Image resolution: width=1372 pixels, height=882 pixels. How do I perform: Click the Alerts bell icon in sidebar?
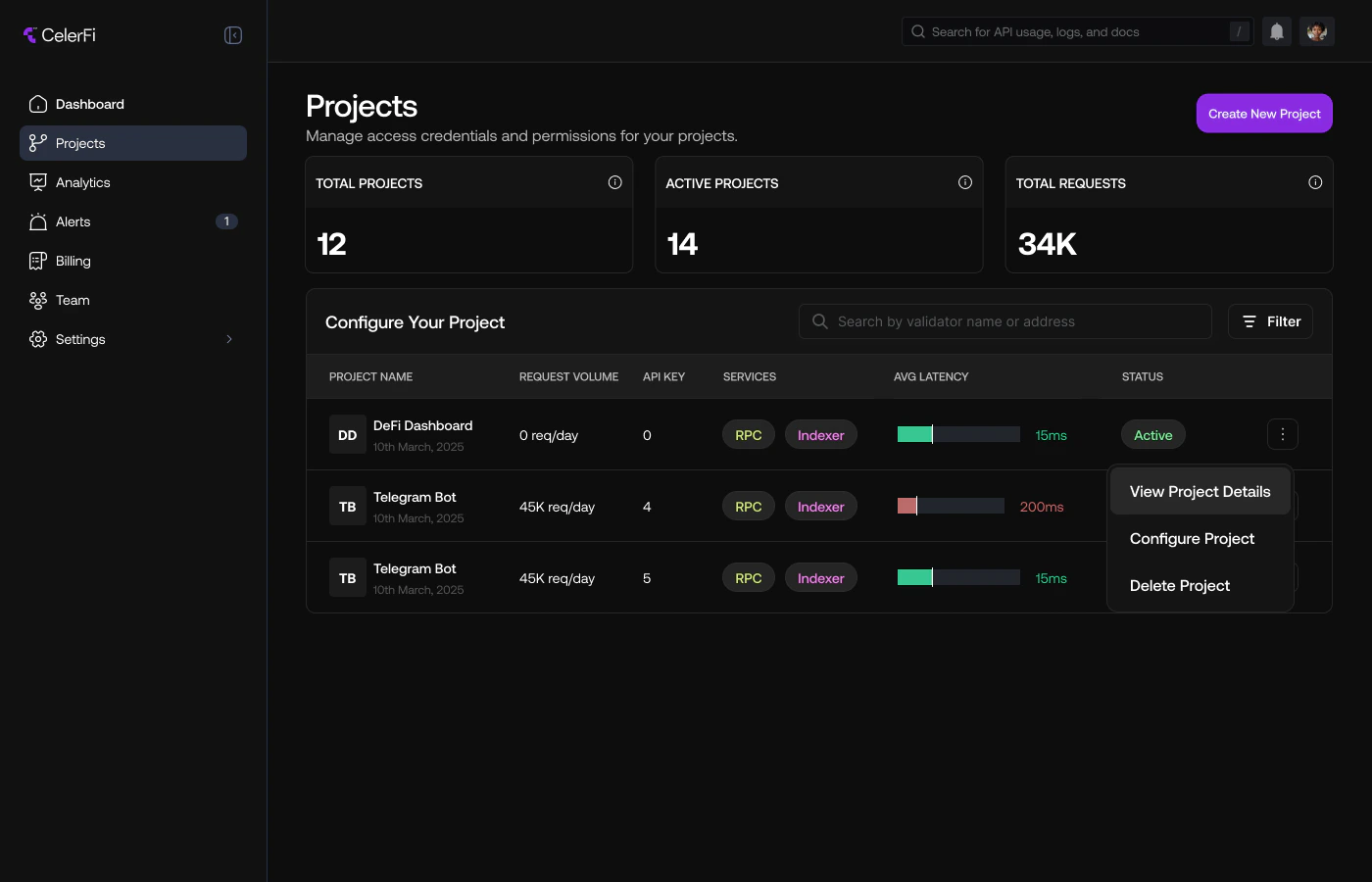[x=38, y=221]
